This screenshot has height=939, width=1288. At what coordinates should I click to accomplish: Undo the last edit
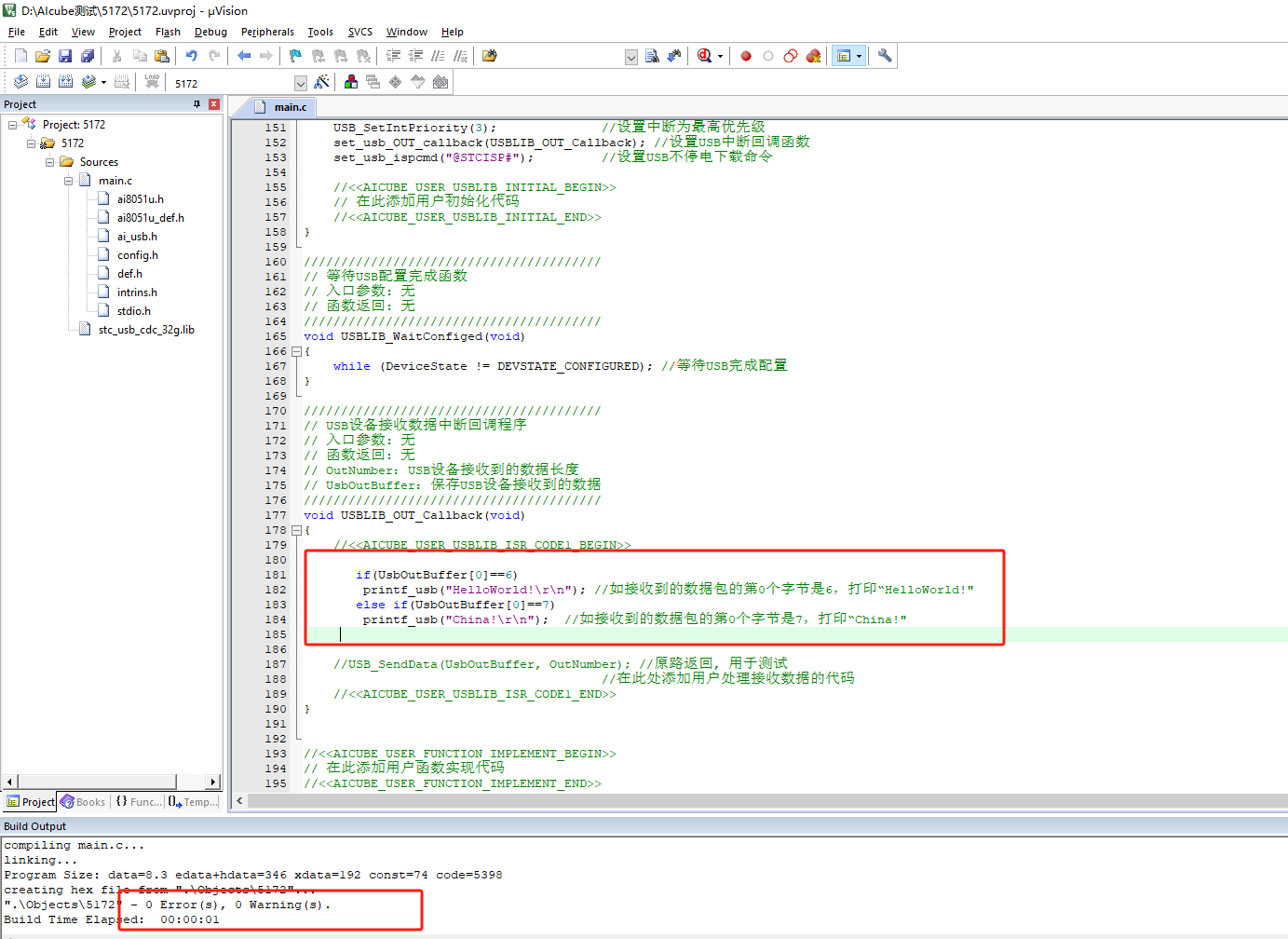point(192,56)
